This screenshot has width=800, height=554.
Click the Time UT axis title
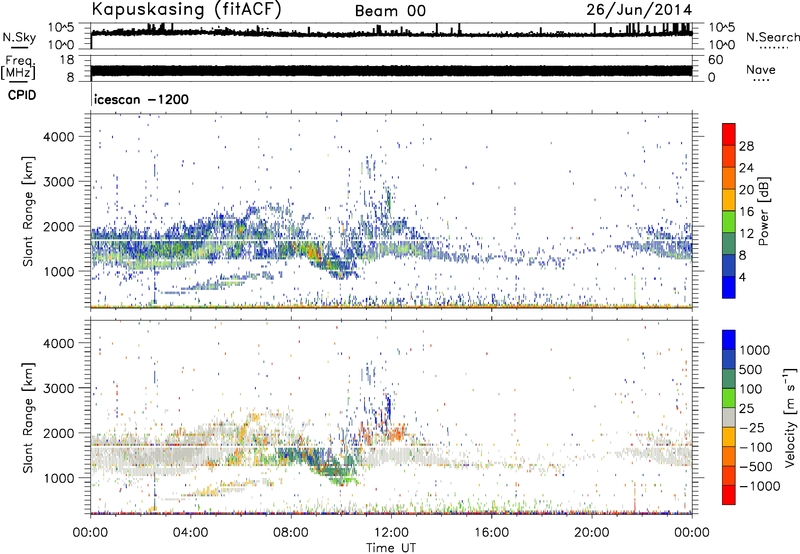391,548
